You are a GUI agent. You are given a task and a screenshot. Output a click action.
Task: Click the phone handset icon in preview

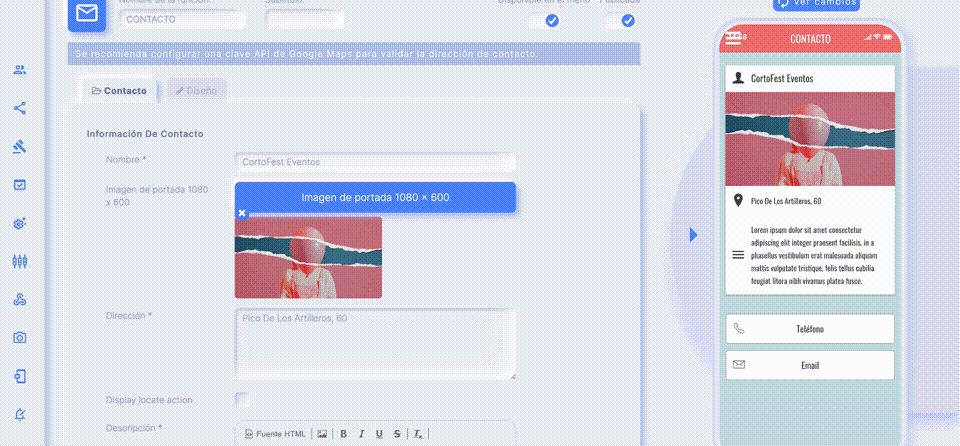tap(739, 328)
